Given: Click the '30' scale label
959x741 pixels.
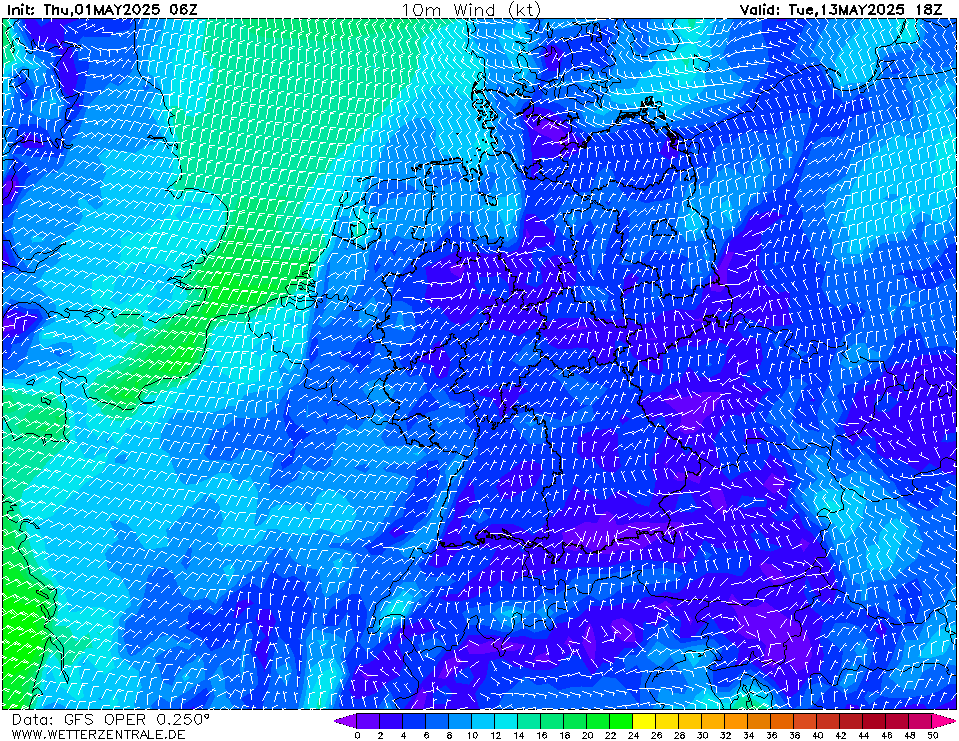Looking at the screenshot, I should [x=702, y=735].
